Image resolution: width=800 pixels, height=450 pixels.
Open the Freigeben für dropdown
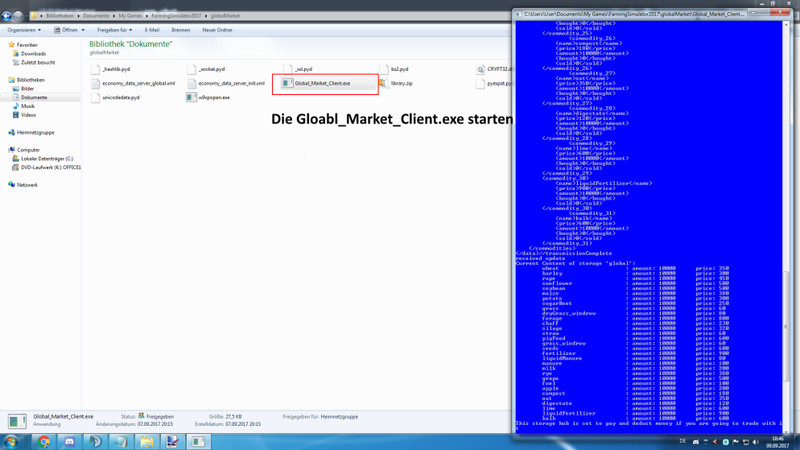click(x=114, y=30)
